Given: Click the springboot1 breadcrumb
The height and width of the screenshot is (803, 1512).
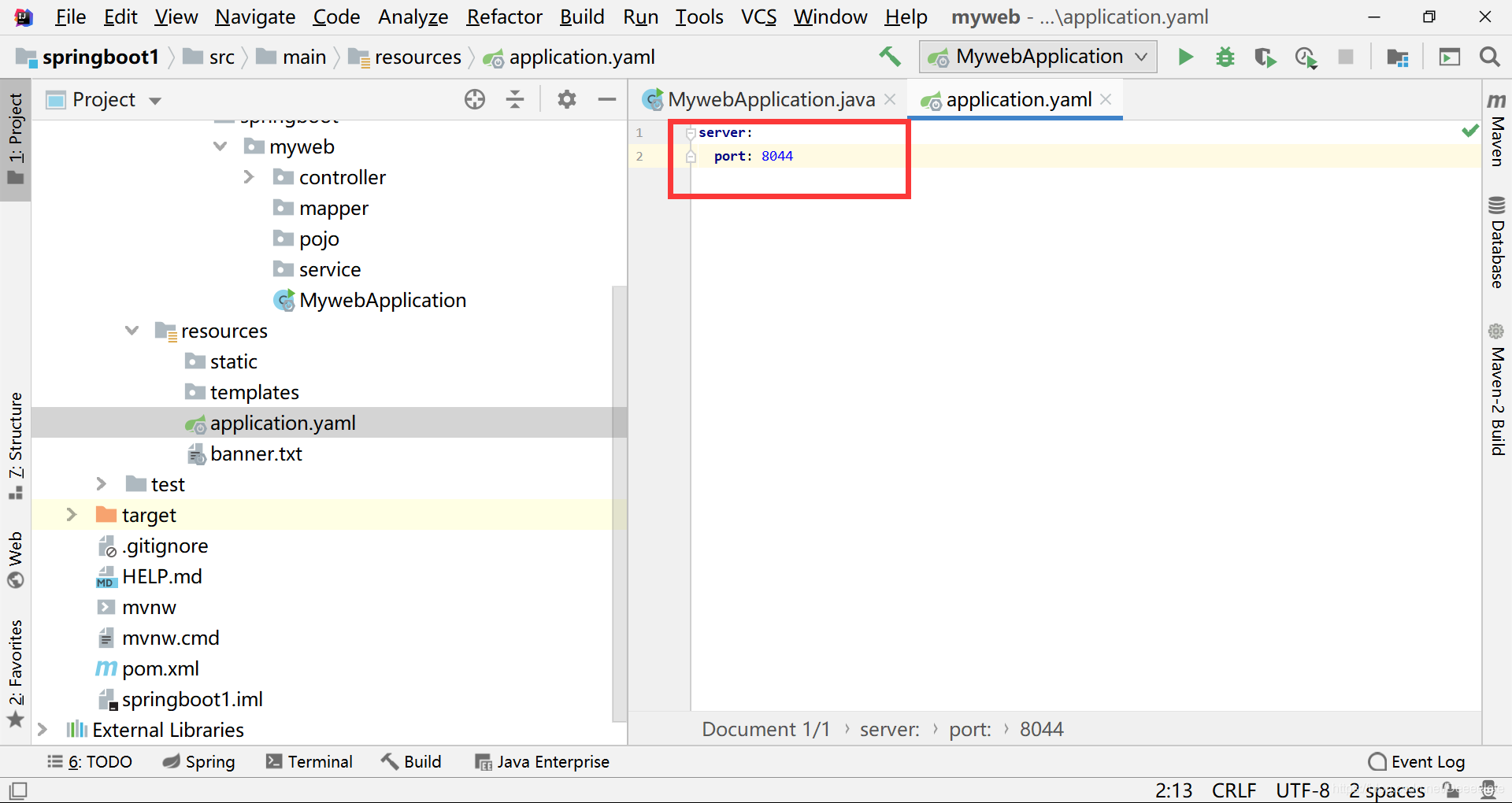Looking at the screenshot, I should pyautogui.click(x=88, y=57).
